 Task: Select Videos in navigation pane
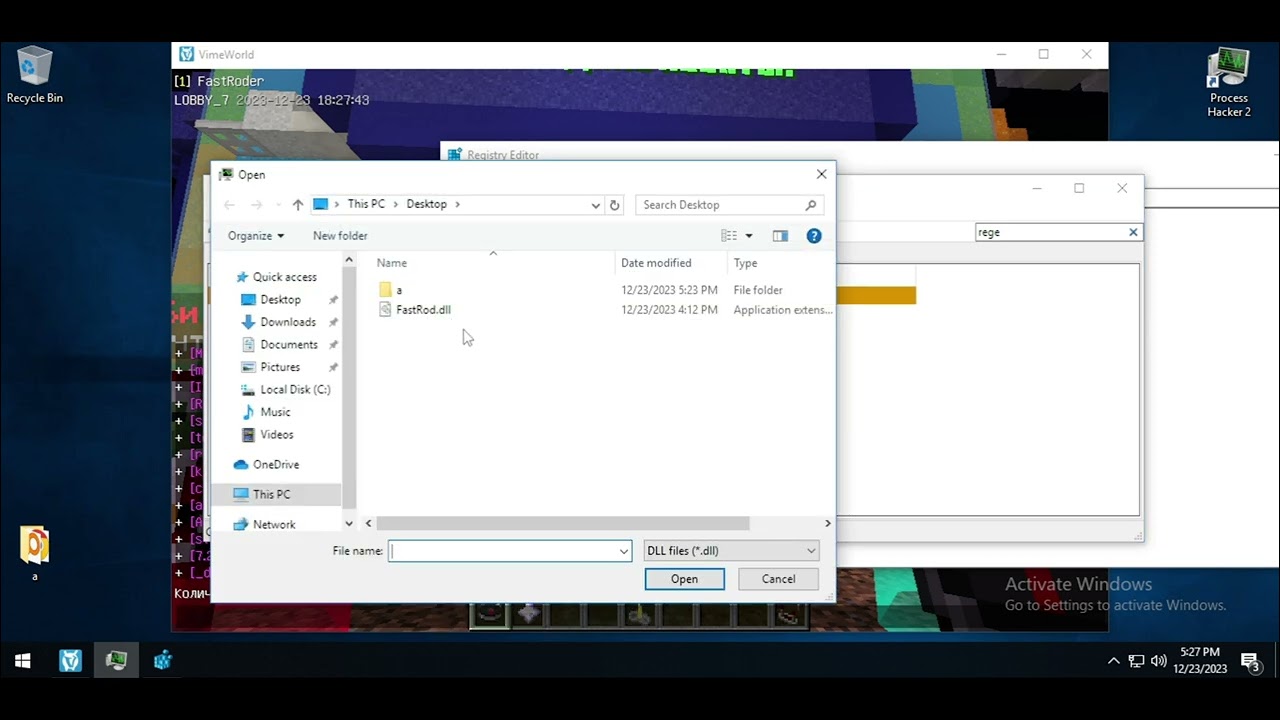coord(277,435)
